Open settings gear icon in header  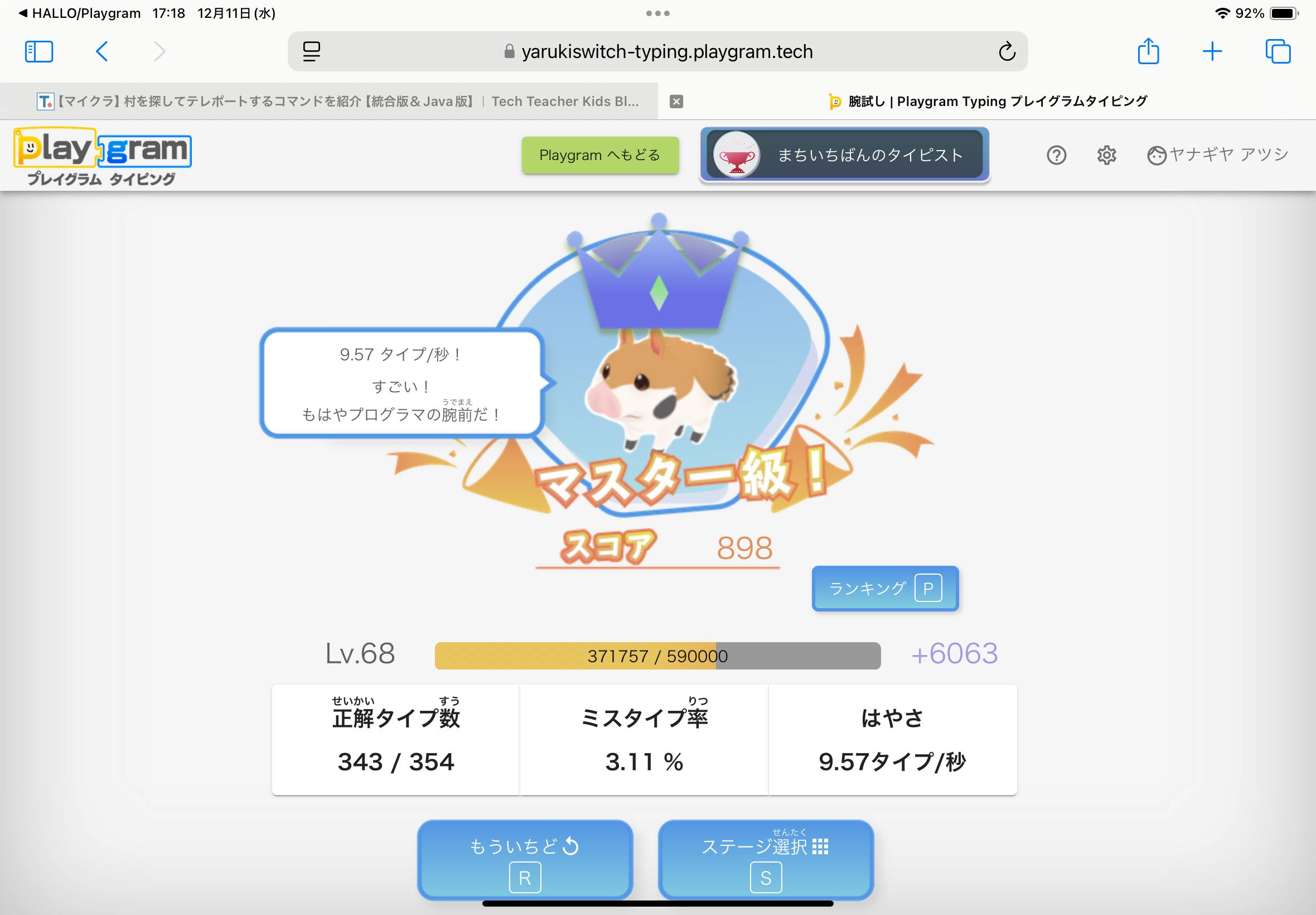(x=1106, y=155)
